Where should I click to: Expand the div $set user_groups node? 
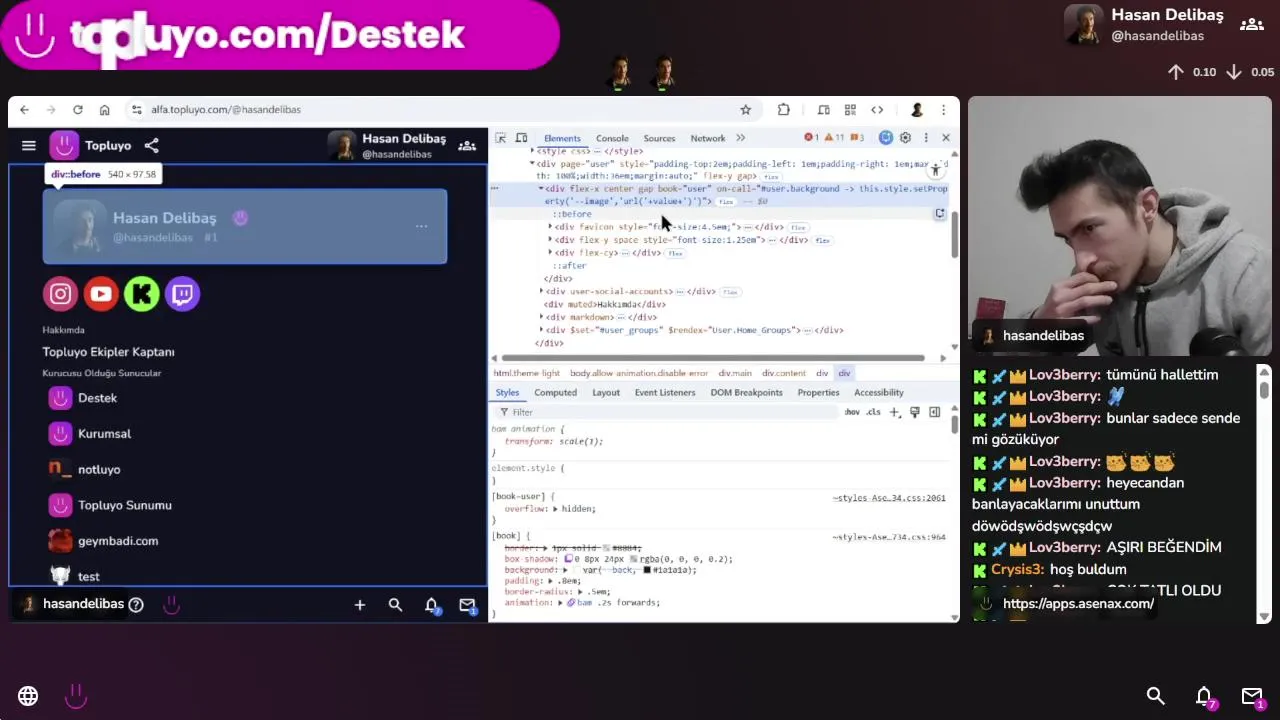click(541, 330)
